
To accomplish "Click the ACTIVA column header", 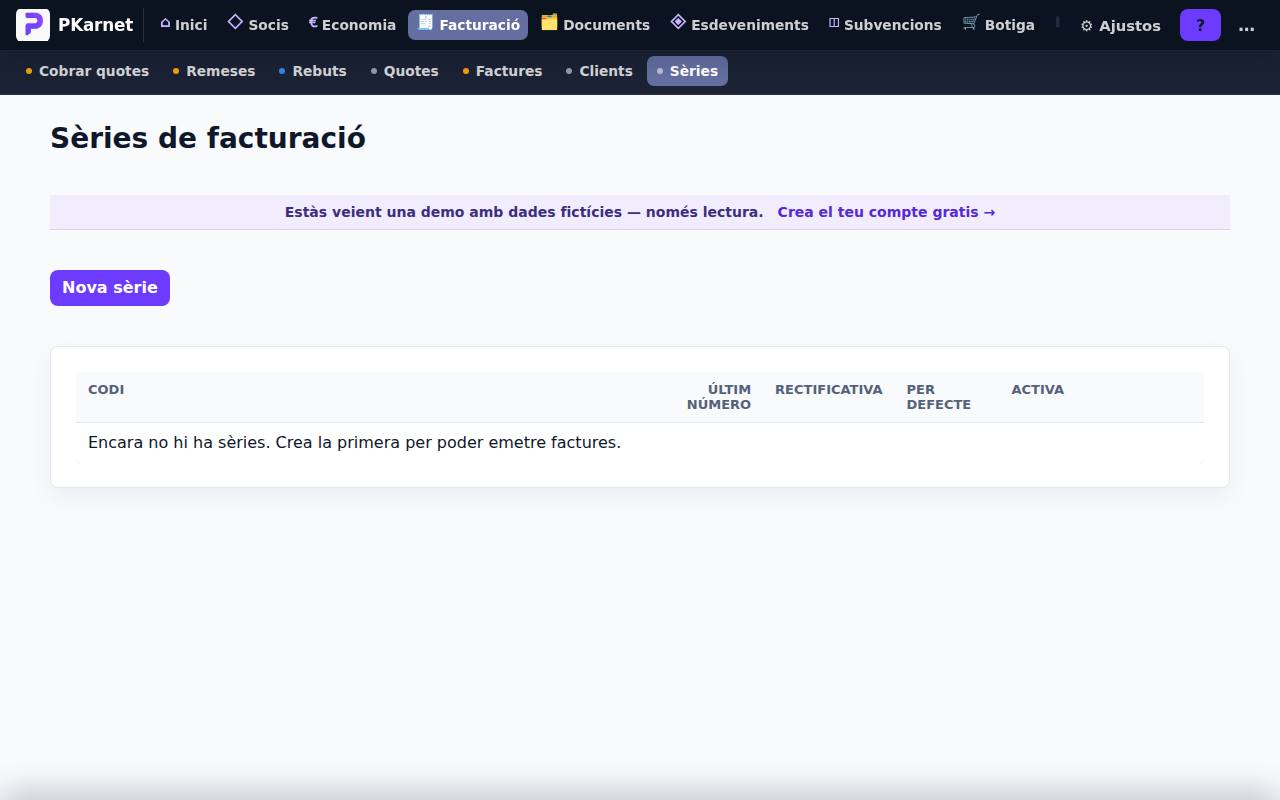I will click(1038, 390).
